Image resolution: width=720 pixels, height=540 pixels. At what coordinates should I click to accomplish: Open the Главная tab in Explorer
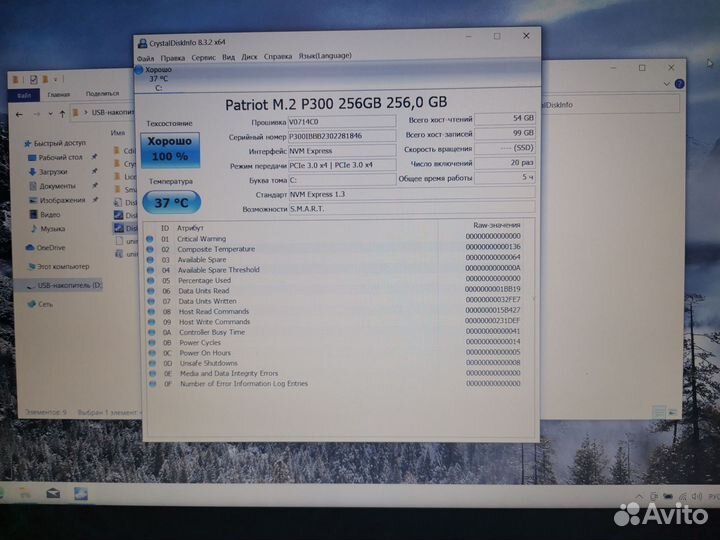pyautogui.click(x=59, y=95)
